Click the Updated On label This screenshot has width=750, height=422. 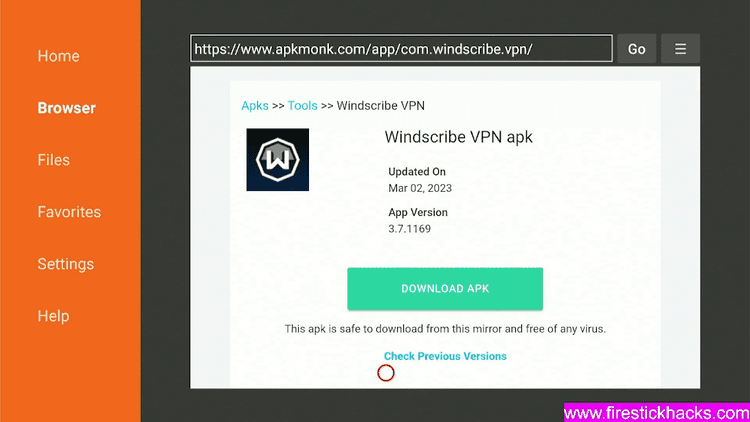417,172
